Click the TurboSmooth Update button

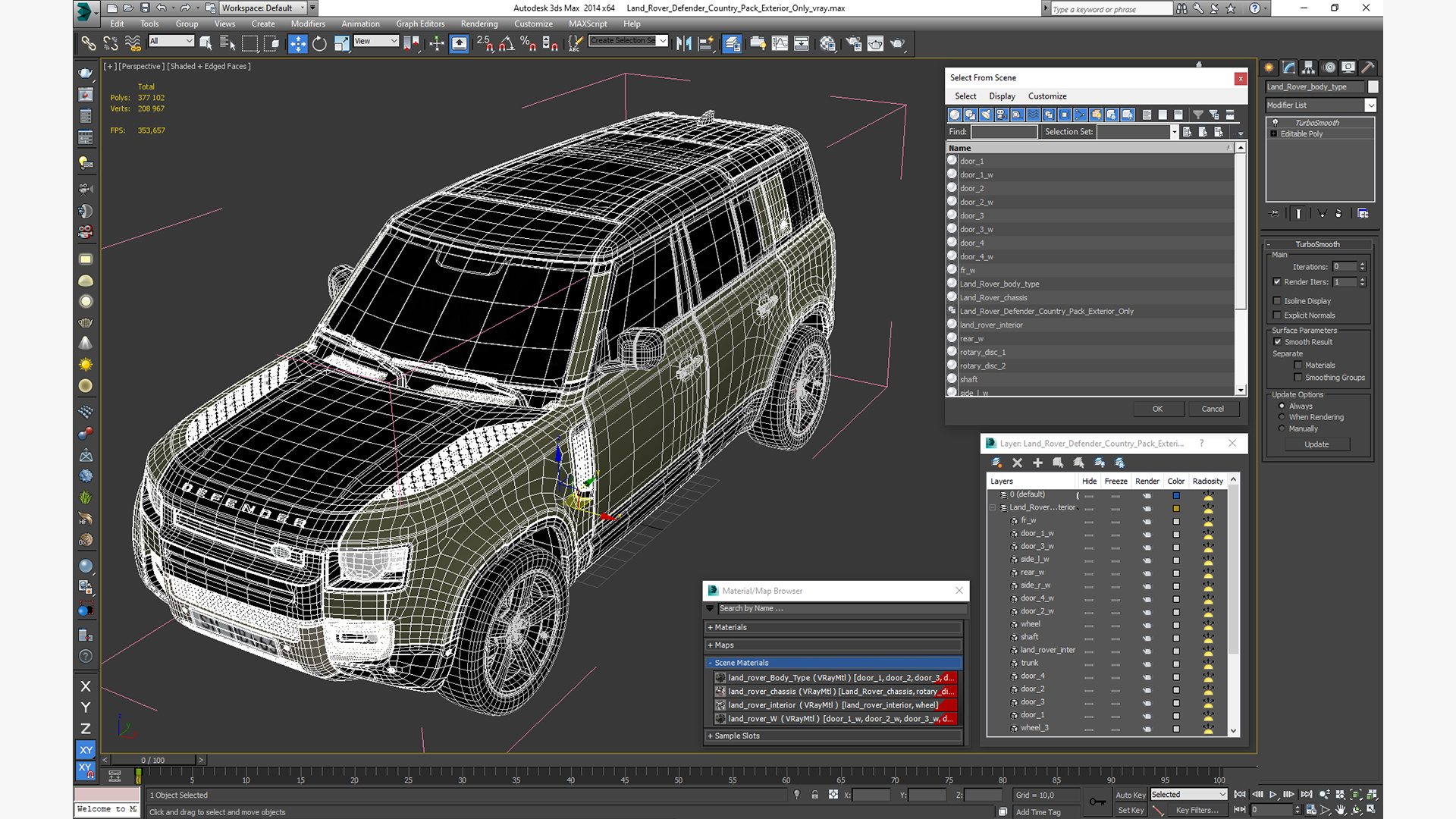point(1316,444)
